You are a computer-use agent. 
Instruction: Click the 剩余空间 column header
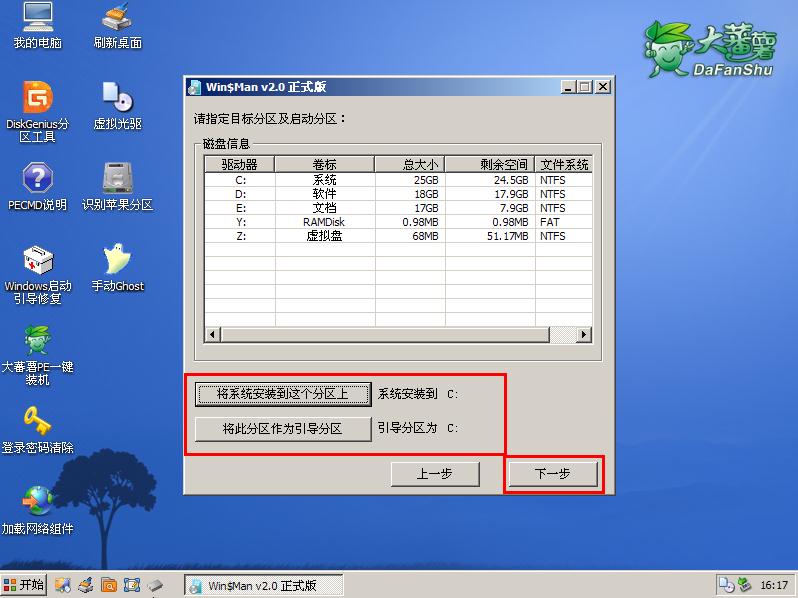tap(489, 164)
